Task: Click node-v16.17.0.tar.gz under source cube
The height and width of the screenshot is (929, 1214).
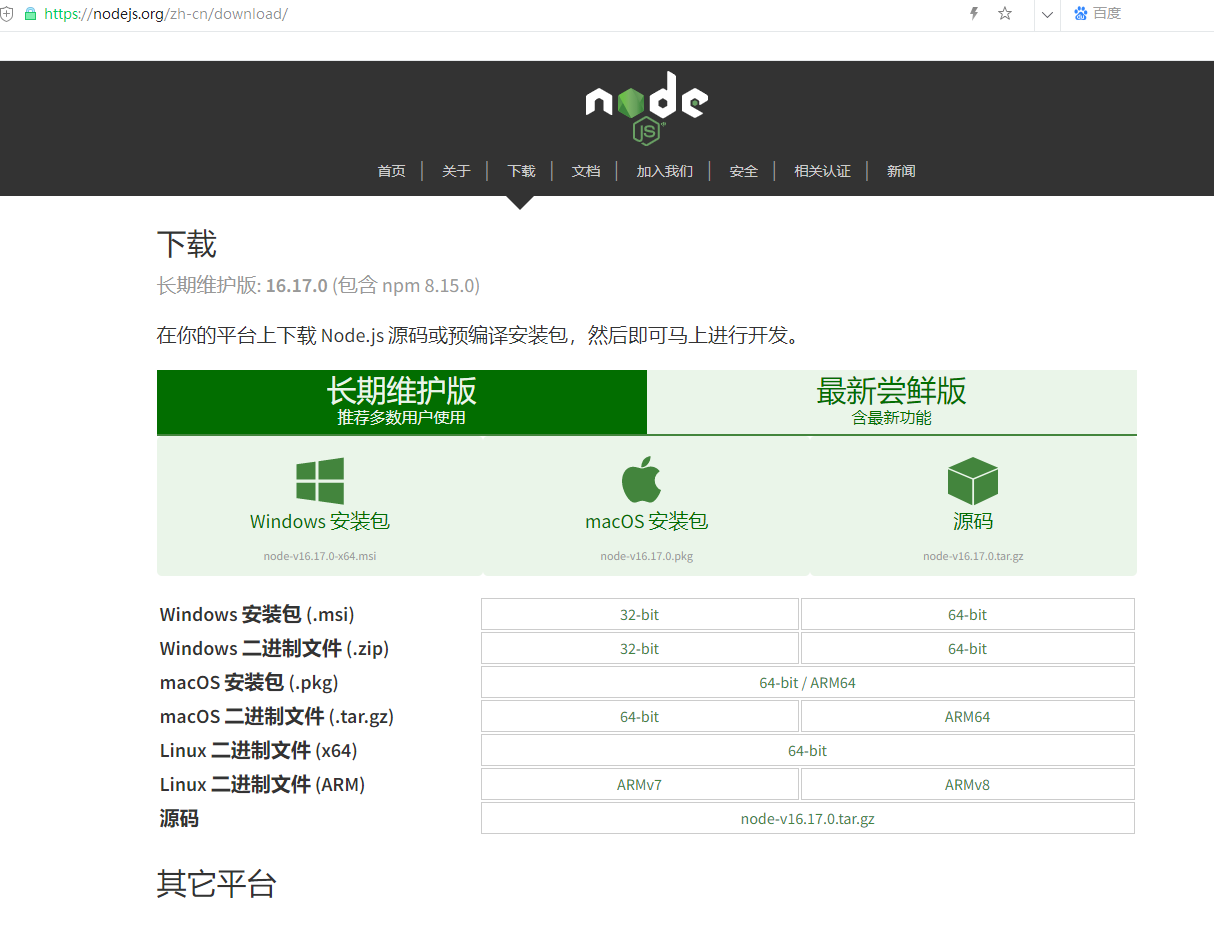Action: [x=973, y=556]
